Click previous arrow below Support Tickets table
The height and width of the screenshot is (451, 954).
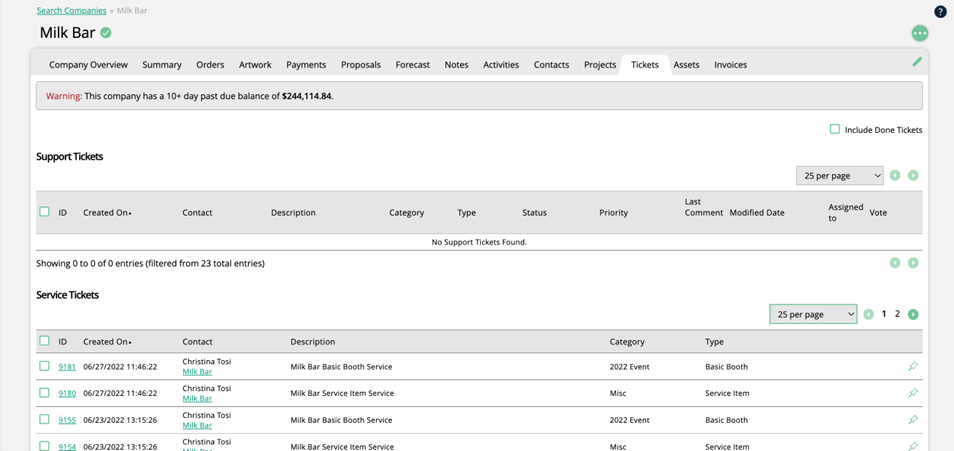(x=894, y=263)
